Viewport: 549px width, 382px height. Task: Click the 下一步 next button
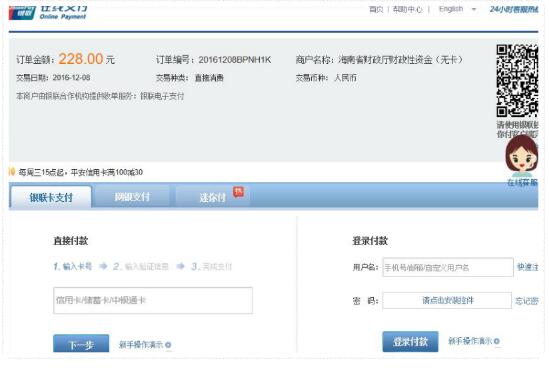pos(81,344)
